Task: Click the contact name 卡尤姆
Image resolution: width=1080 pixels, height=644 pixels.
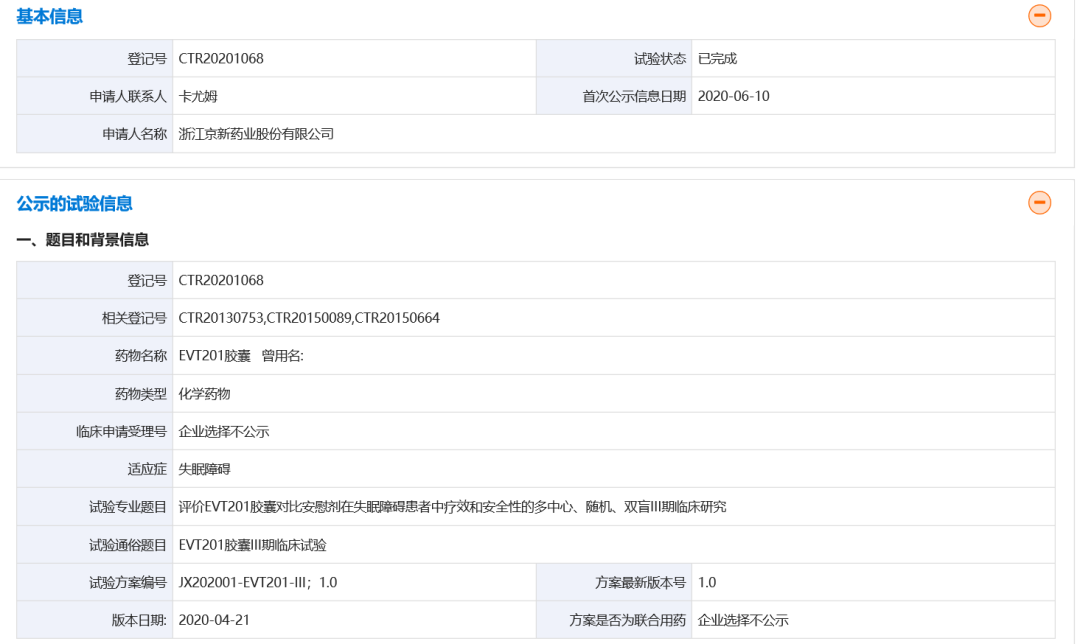Action: [198, 96]
